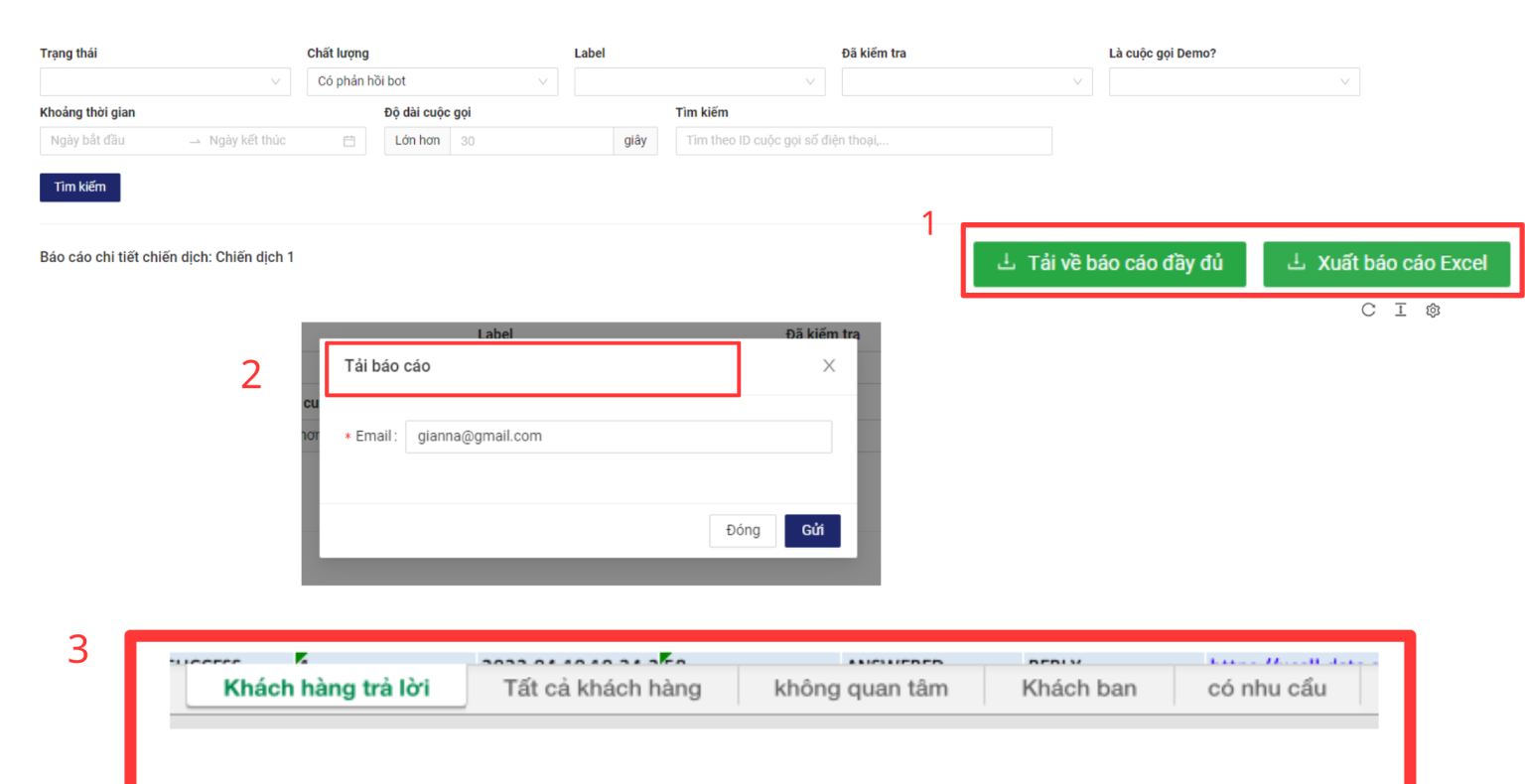Viewport: 1525px width, 784px height.
Task: Click Tải về báo cáo đầy đủ button
Action: coord(1109,263)
